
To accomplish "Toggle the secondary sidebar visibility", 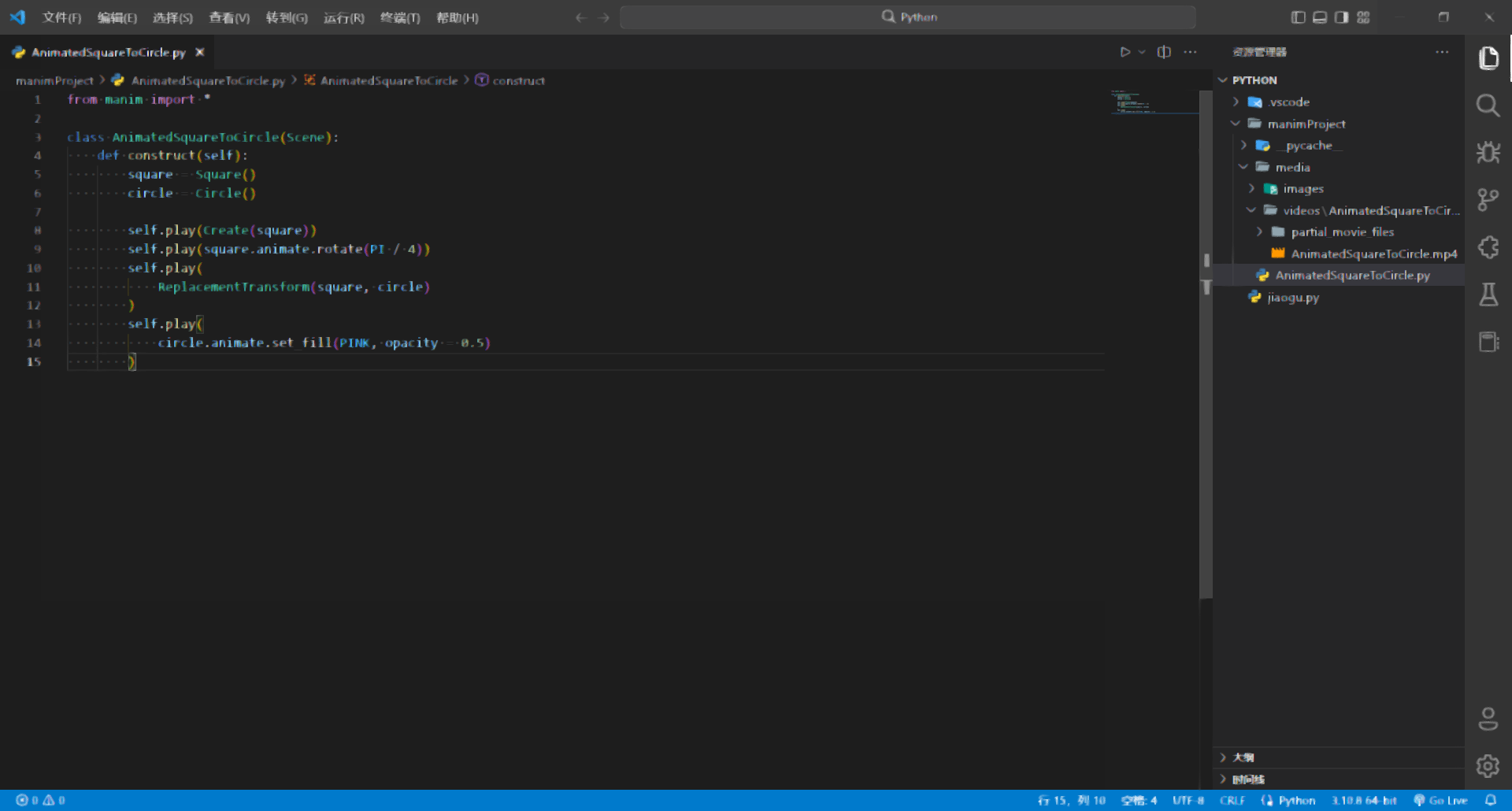I will pyautogui.click(x=1341, y=17).
